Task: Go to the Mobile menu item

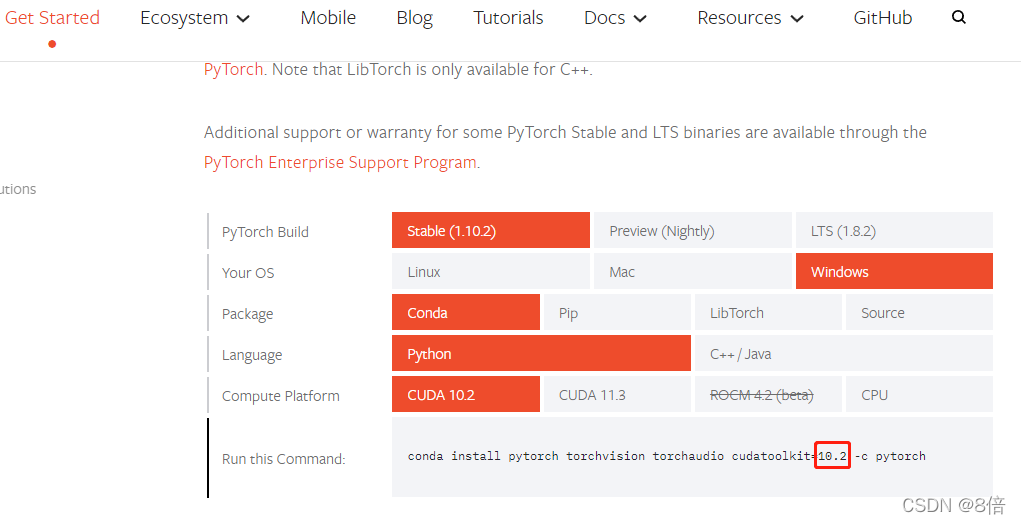Action: click(328, 18)
